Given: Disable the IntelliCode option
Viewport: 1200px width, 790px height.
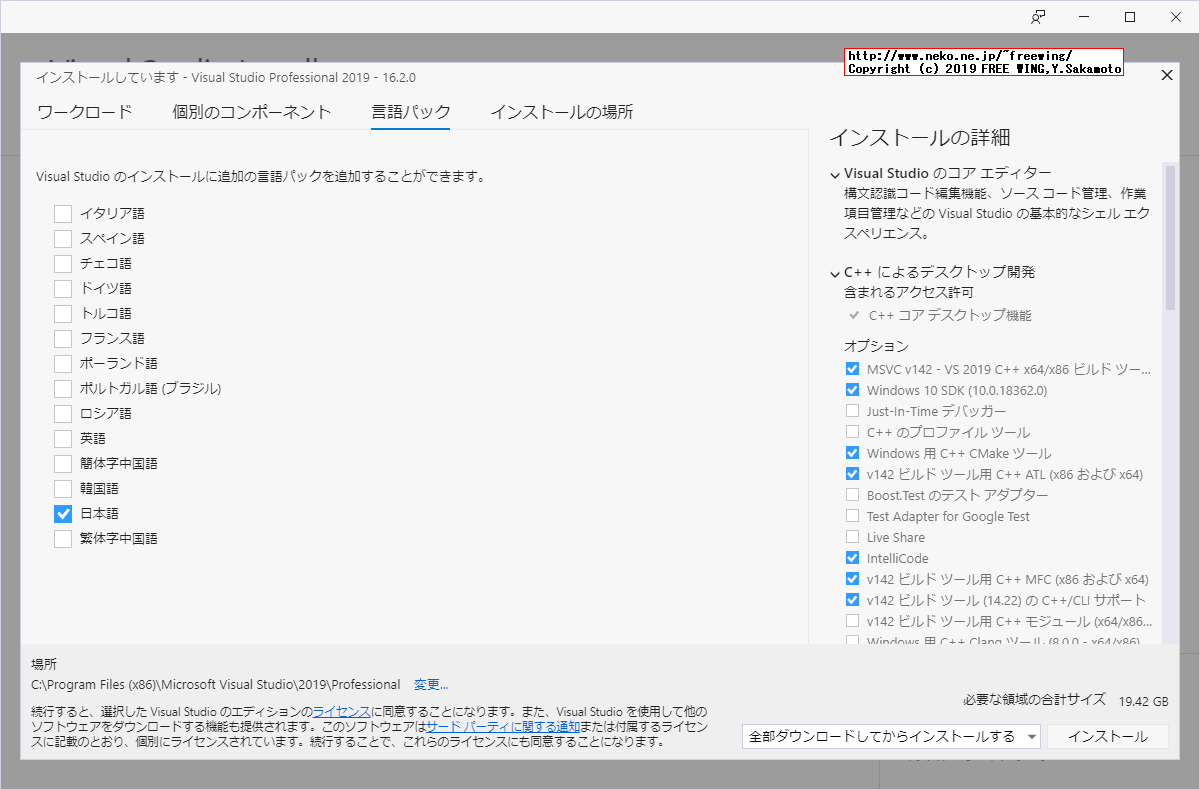Looking at the screenshot, I should tap(852, 558).
